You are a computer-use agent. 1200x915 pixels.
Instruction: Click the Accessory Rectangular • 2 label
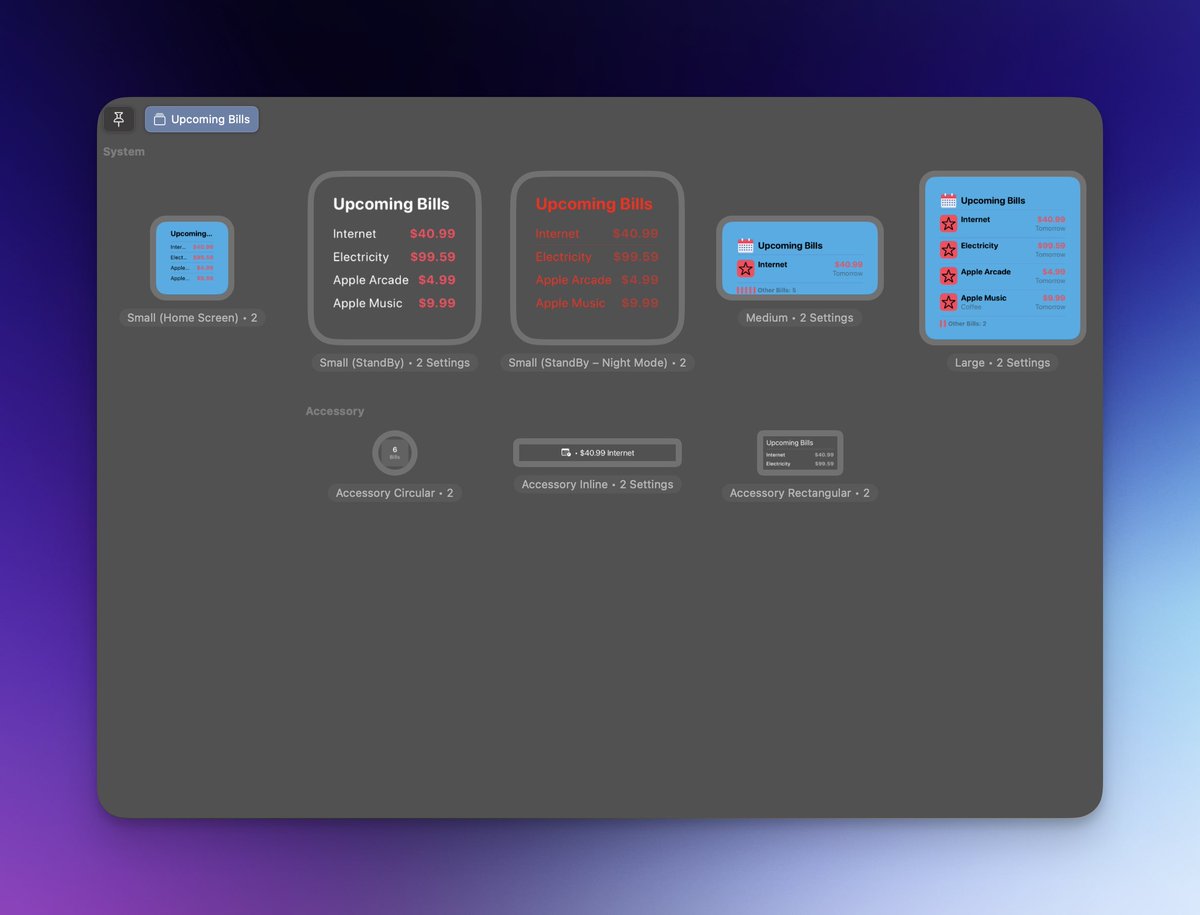click(800, 493)
